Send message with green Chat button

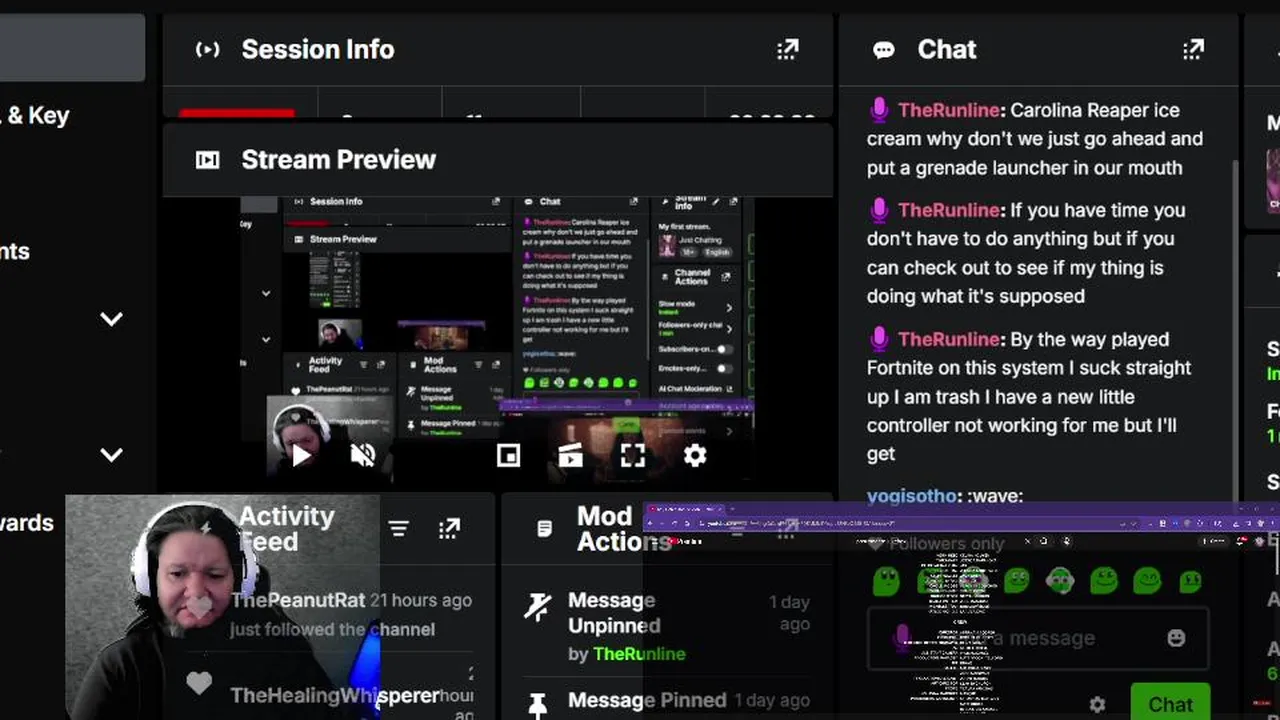coord(1170,703)
